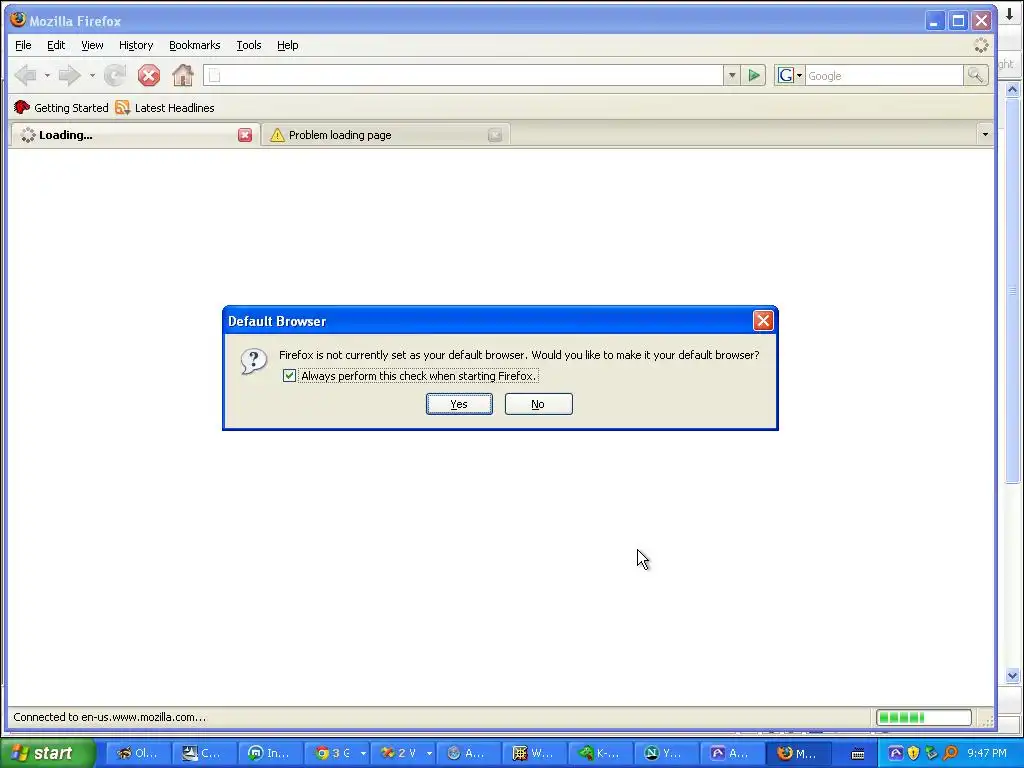Image resolution: width=1024 pixels, height=768 pixels.
Task: Click the background scrollbar's up arrow
Action: click(1012, 89)
